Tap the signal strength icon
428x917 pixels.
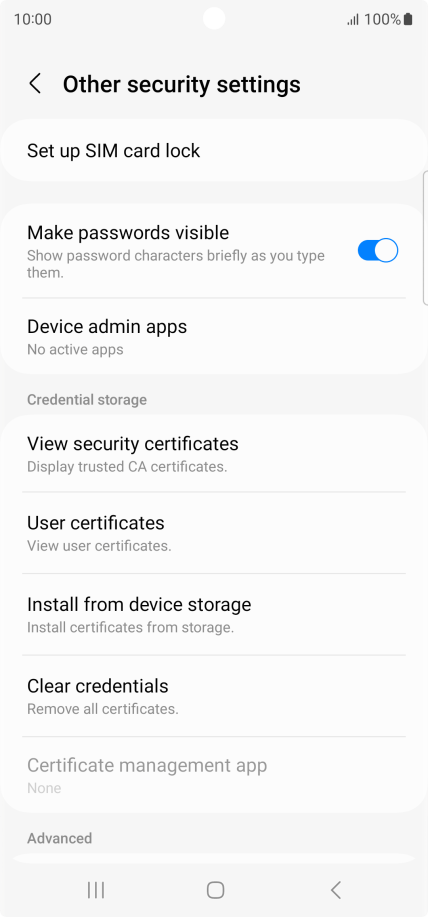[x=353, y=20]
